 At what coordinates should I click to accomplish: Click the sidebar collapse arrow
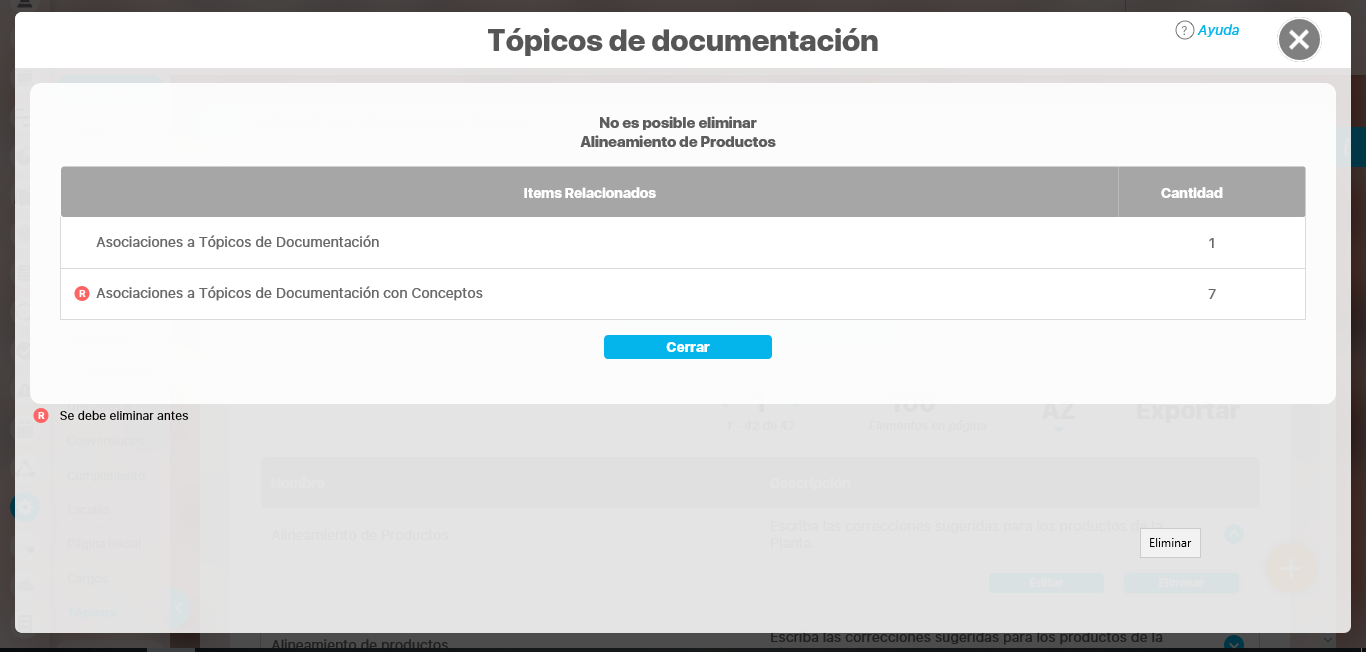pos(178,606)
